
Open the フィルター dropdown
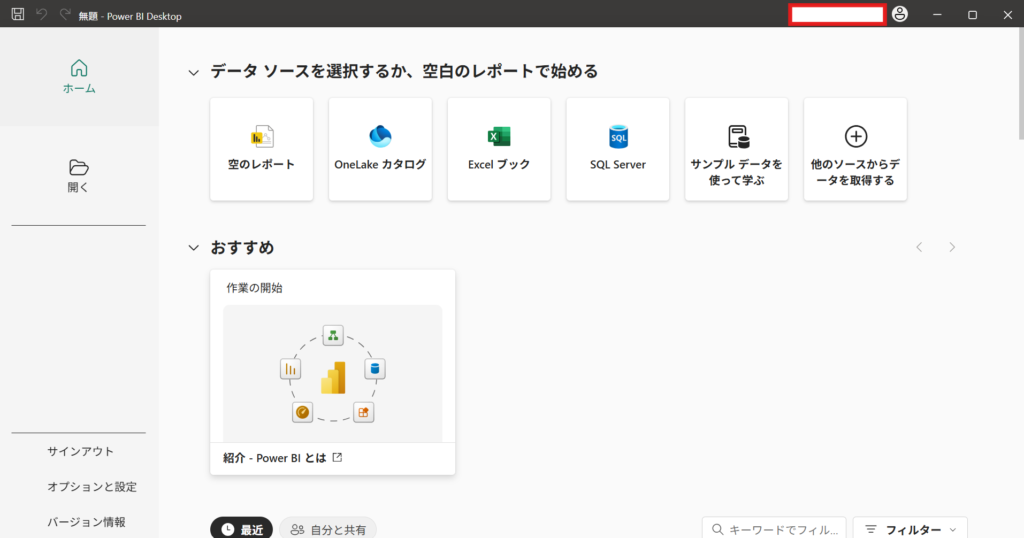[x=910, y=529]
